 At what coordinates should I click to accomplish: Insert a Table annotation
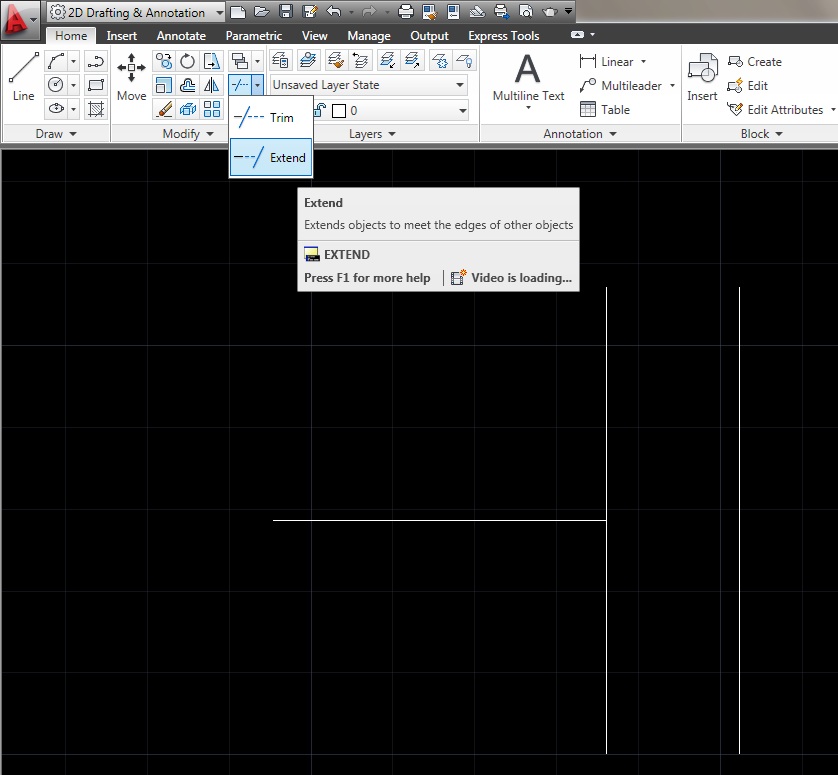pyautogui.click(x=609, y=109)
